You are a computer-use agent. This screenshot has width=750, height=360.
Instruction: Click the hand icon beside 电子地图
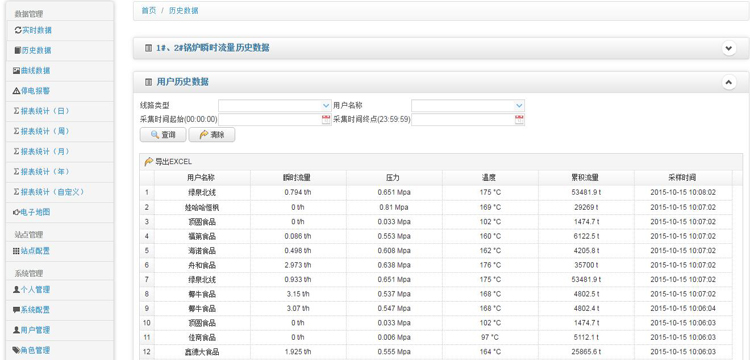[16, 212]
